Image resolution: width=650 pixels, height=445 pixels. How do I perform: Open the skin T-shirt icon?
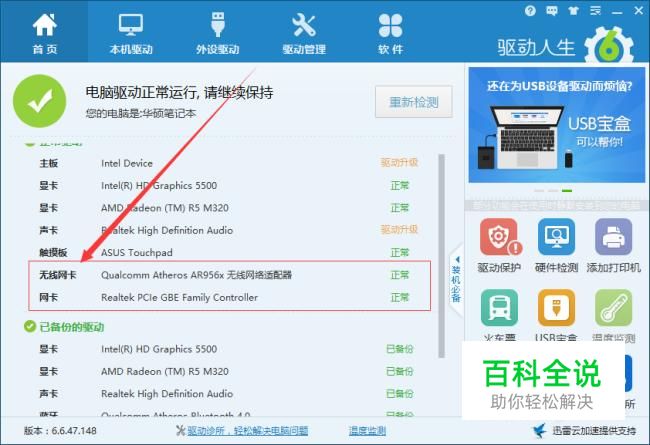pyautogui.click(x=573, y=10)
